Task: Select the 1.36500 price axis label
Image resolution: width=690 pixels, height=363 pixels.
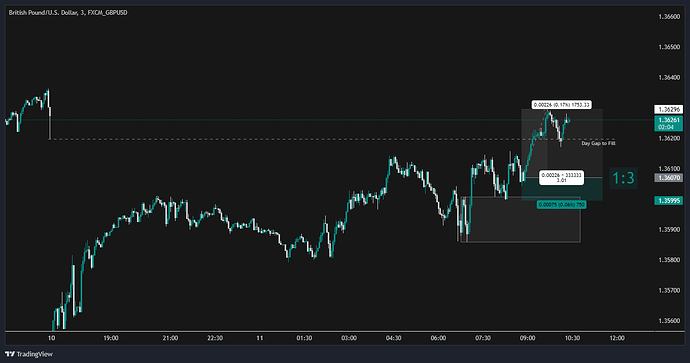Action: pos(669,47)
